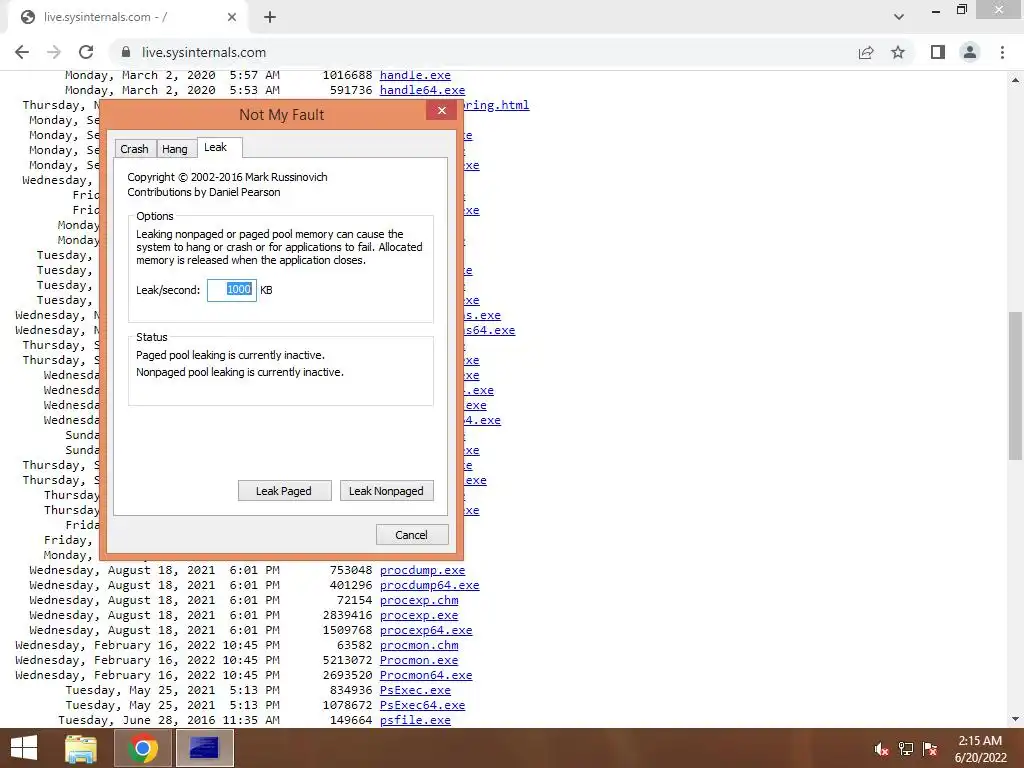Image resolution: width=1024 pixels, height=768 pixels.
Task: Close the Not My Fault dialog
Action: [x=441, y=110]
